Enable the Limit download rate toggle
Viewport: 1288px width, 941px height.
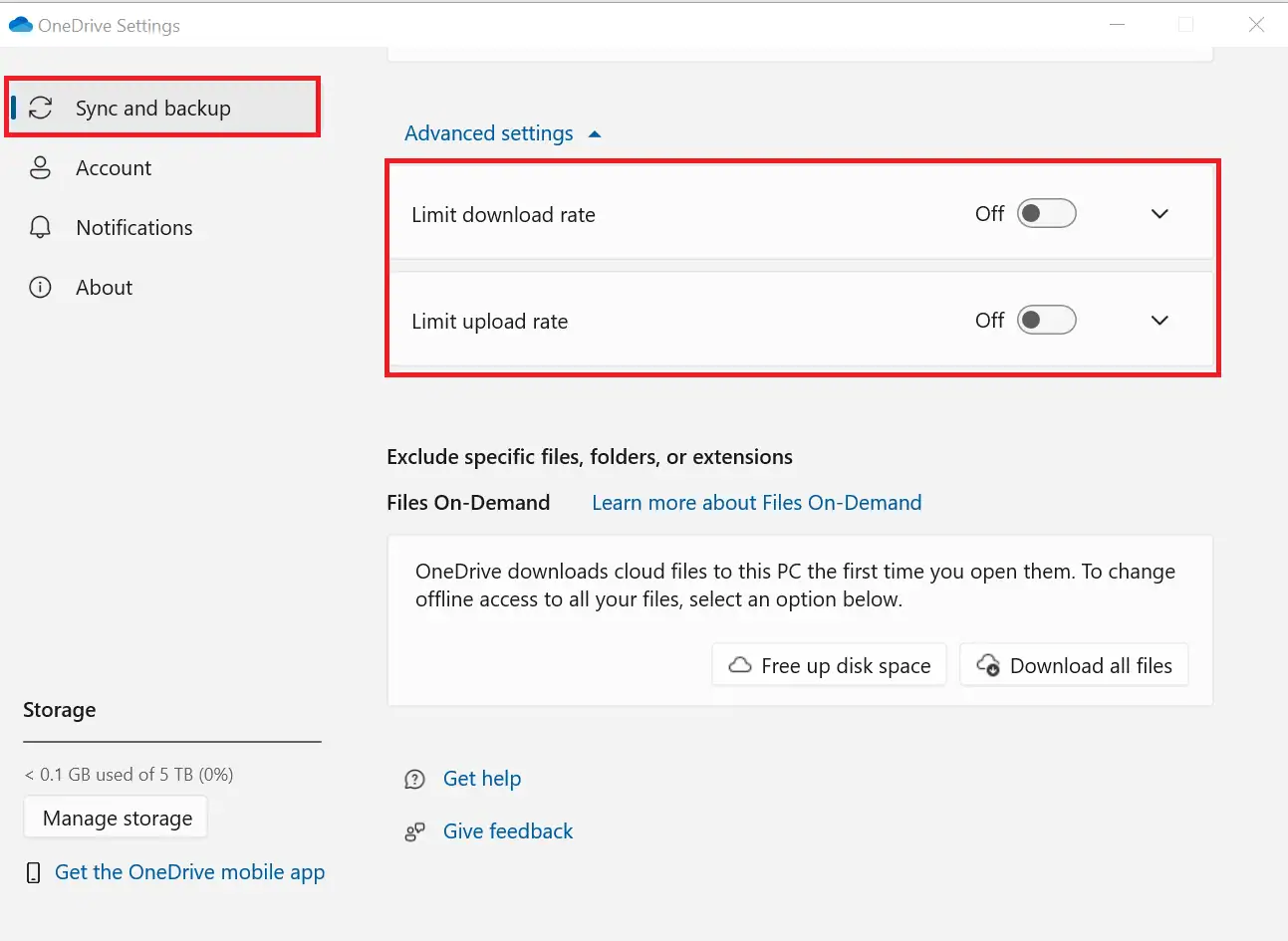[x=1046, y=212]
